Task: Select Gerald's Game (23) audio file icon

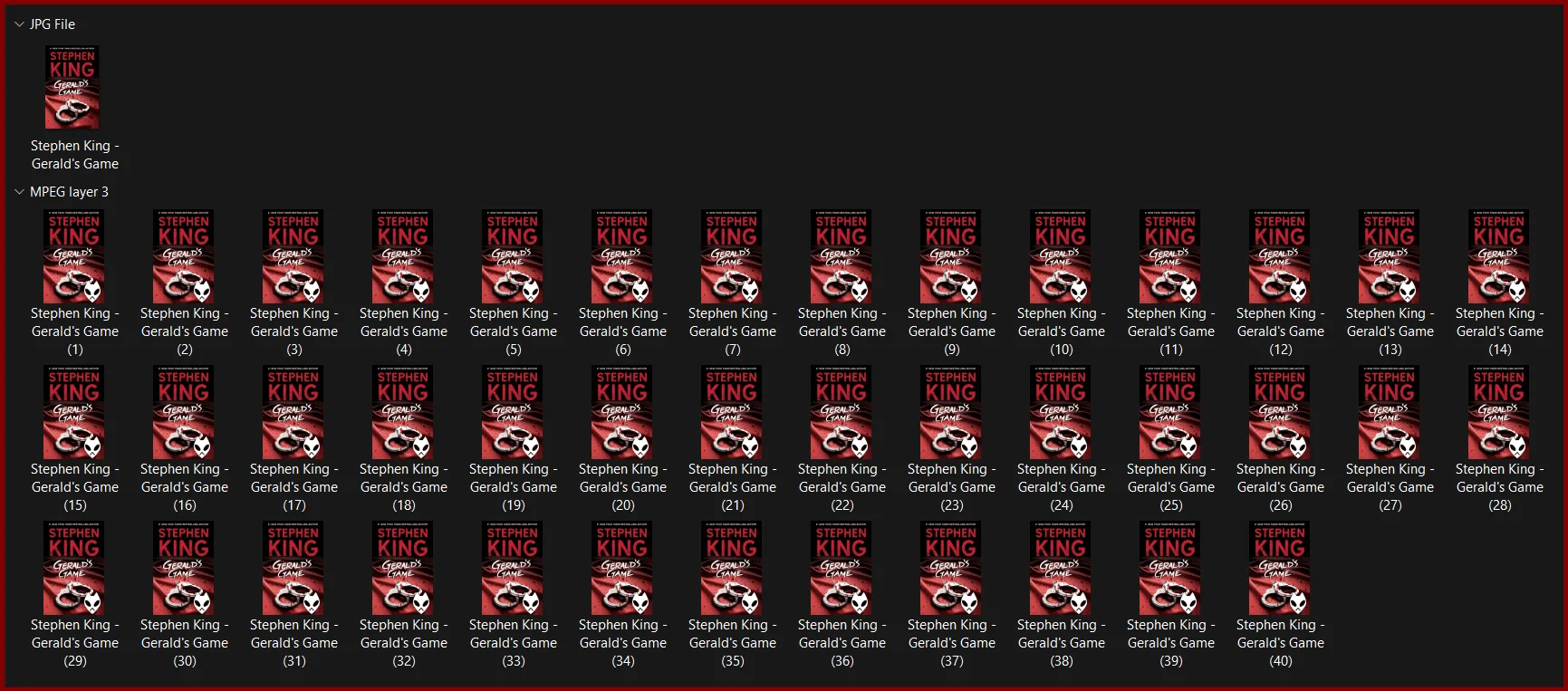Action: (951, 412)
